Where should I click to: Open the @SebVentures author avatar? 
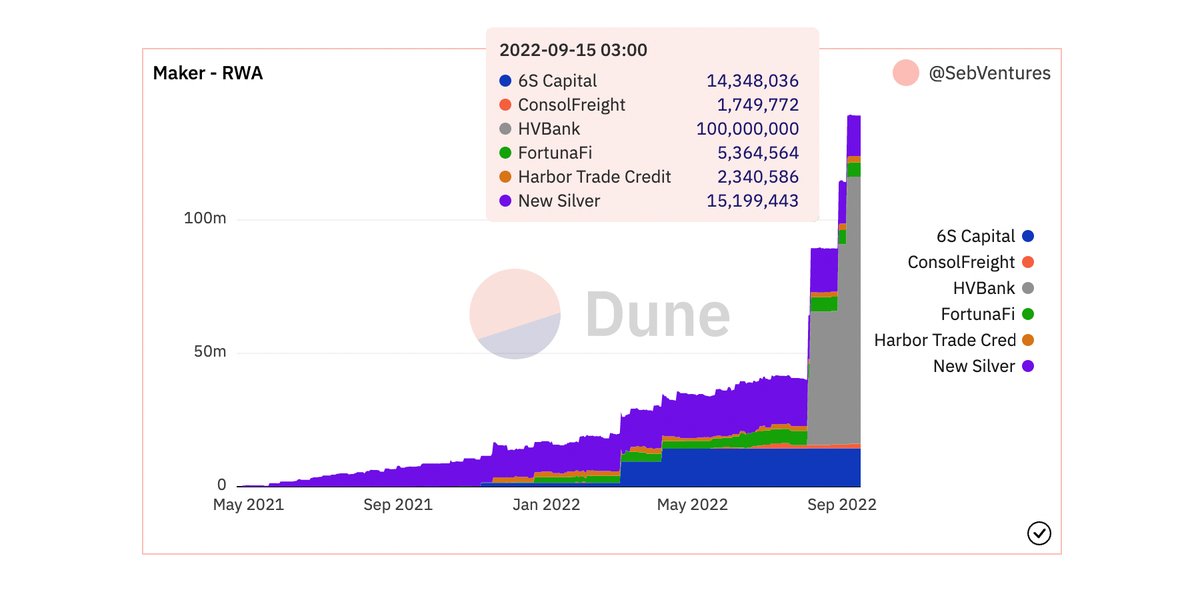[906, 73]
